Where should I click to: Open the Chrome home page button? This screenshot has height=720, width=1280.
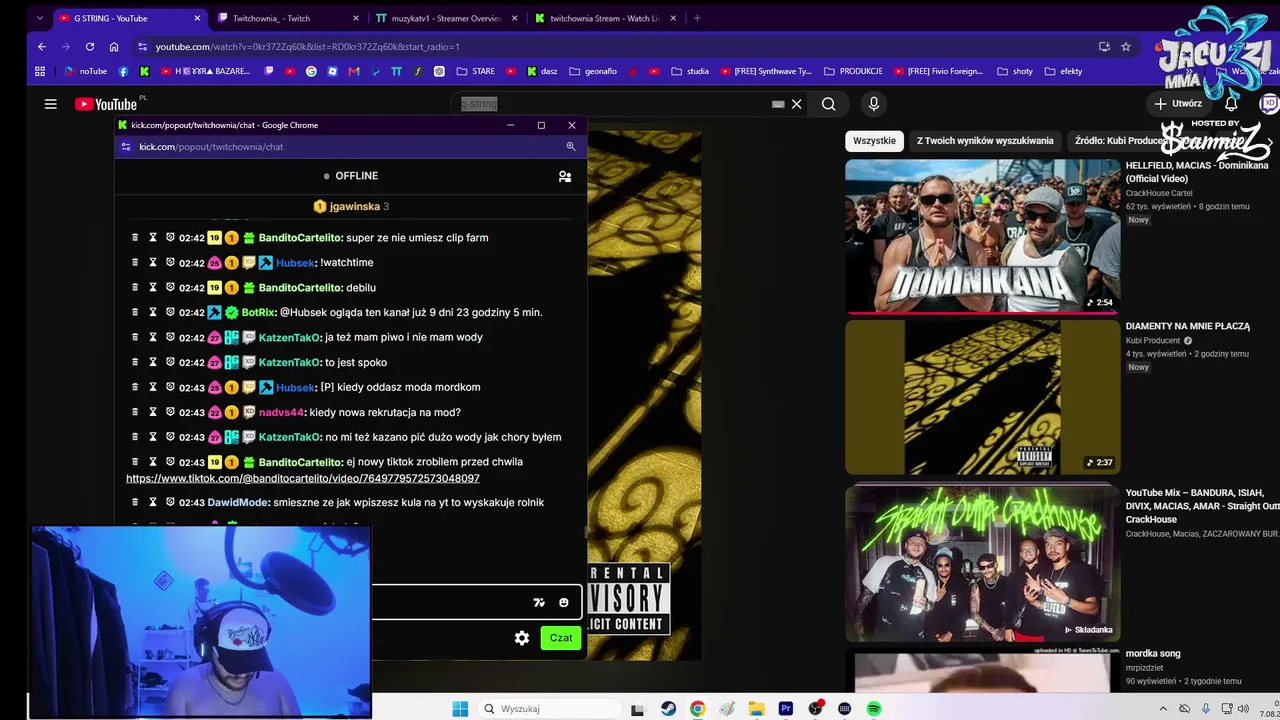[x=114, y=47]
